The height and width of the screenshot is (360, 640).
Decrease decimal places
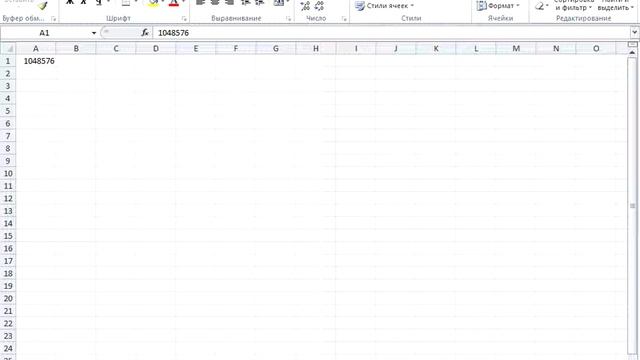tap(319, 6)
